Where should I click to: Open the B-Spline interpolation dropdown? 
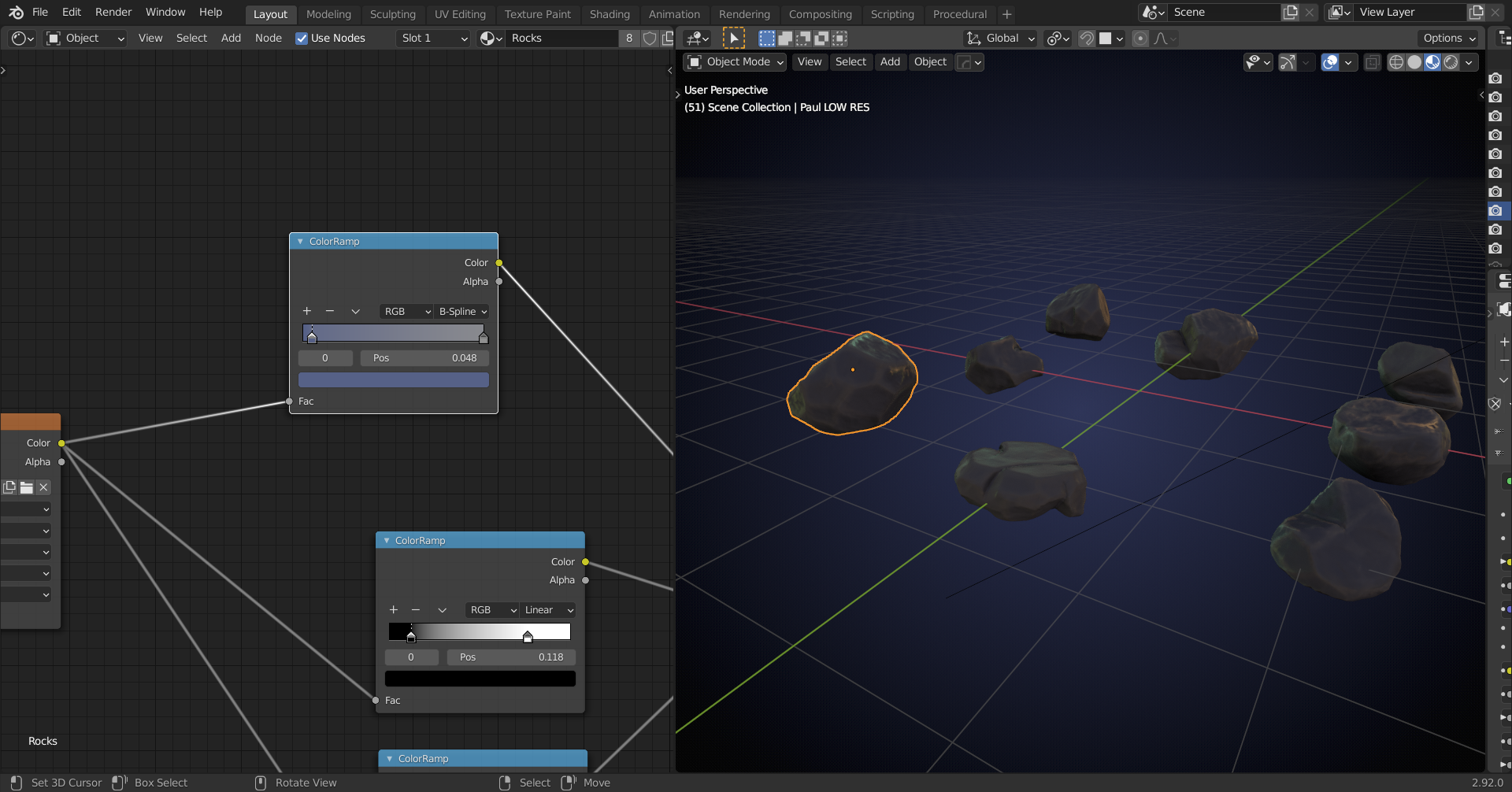tap(462, 312)
